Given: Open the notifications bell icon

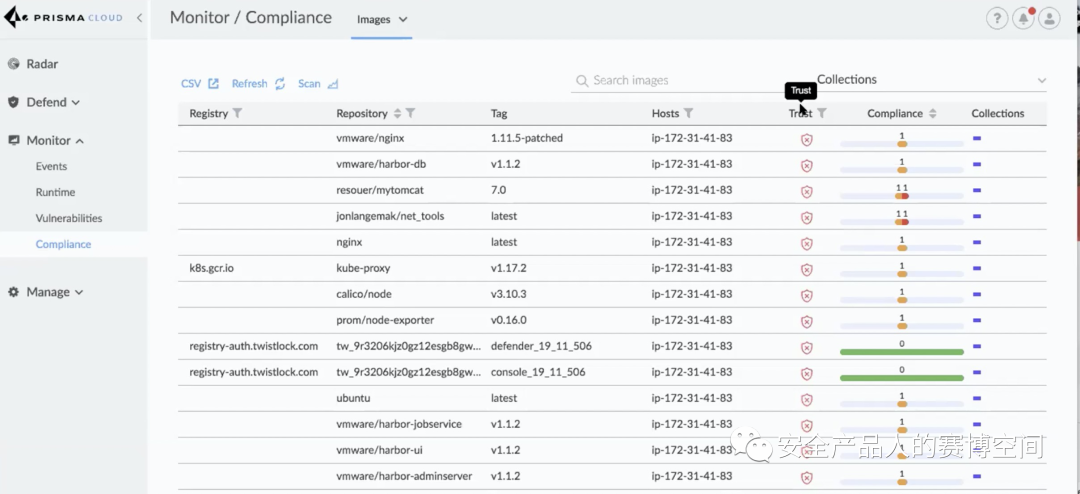Looking at the screenshot, I should point(1023,18).
